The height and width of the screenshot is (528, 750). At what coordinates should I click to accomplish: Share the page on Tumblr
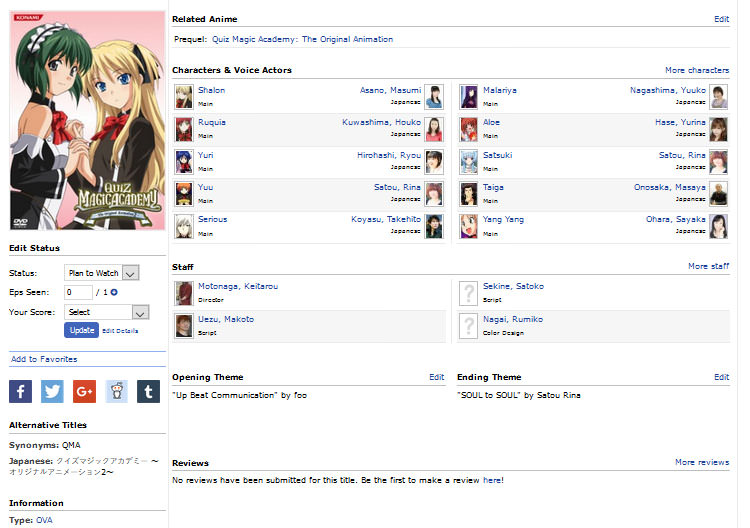148,391
